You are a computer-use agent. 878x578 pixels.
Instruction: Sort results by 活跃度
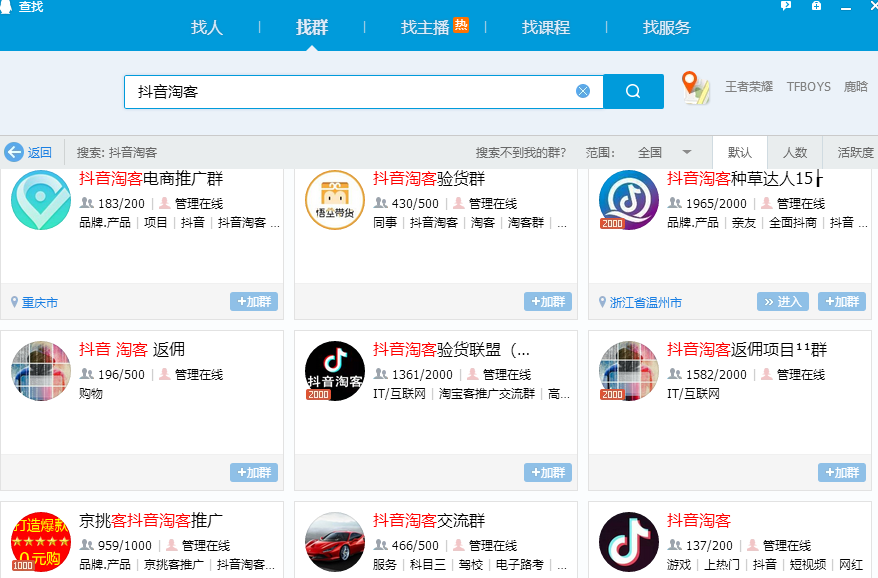tap(855, 152)
